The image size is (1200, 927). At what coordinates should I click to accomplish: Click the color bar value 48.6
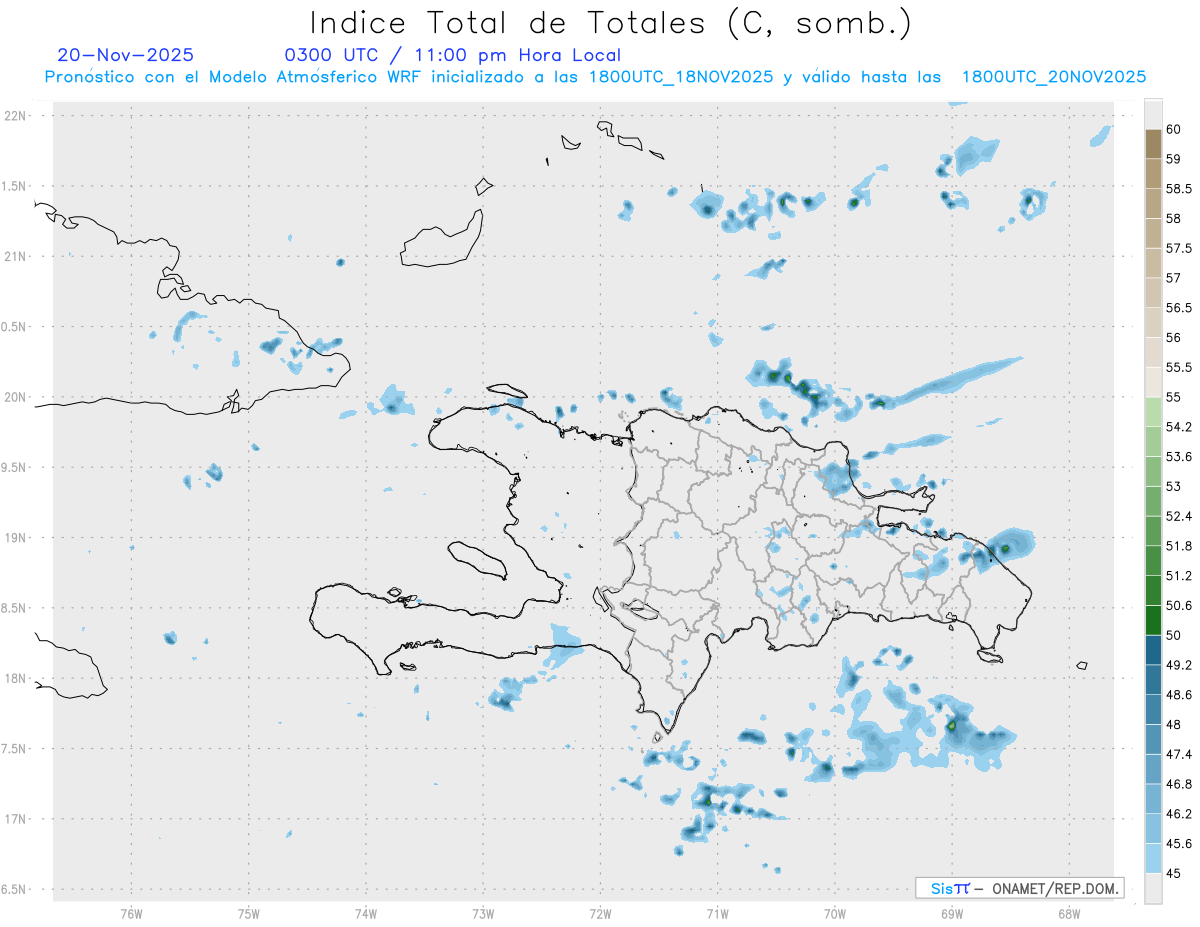tap(1178, 695)
